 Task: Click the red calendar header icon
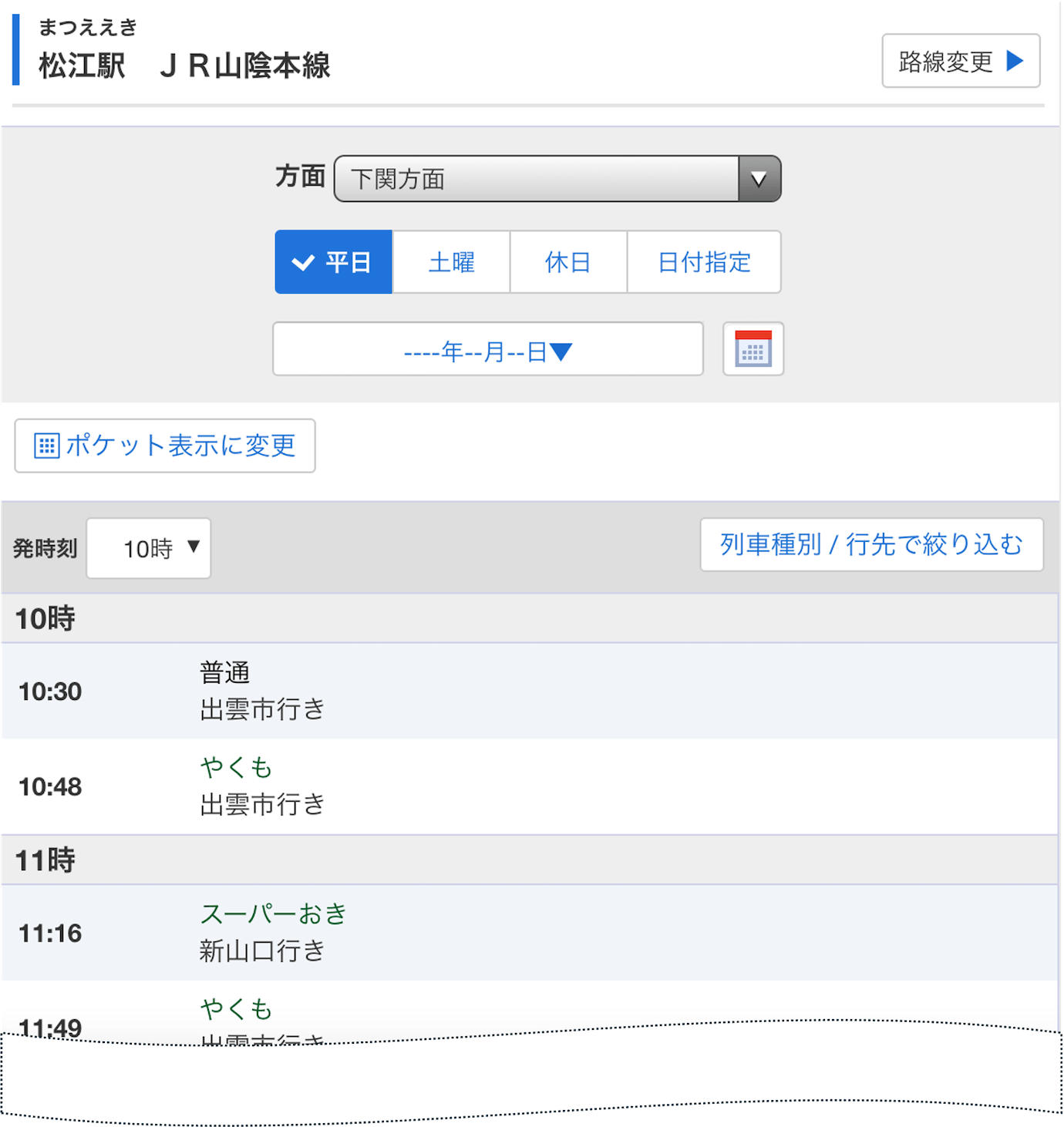pos(753,337)
